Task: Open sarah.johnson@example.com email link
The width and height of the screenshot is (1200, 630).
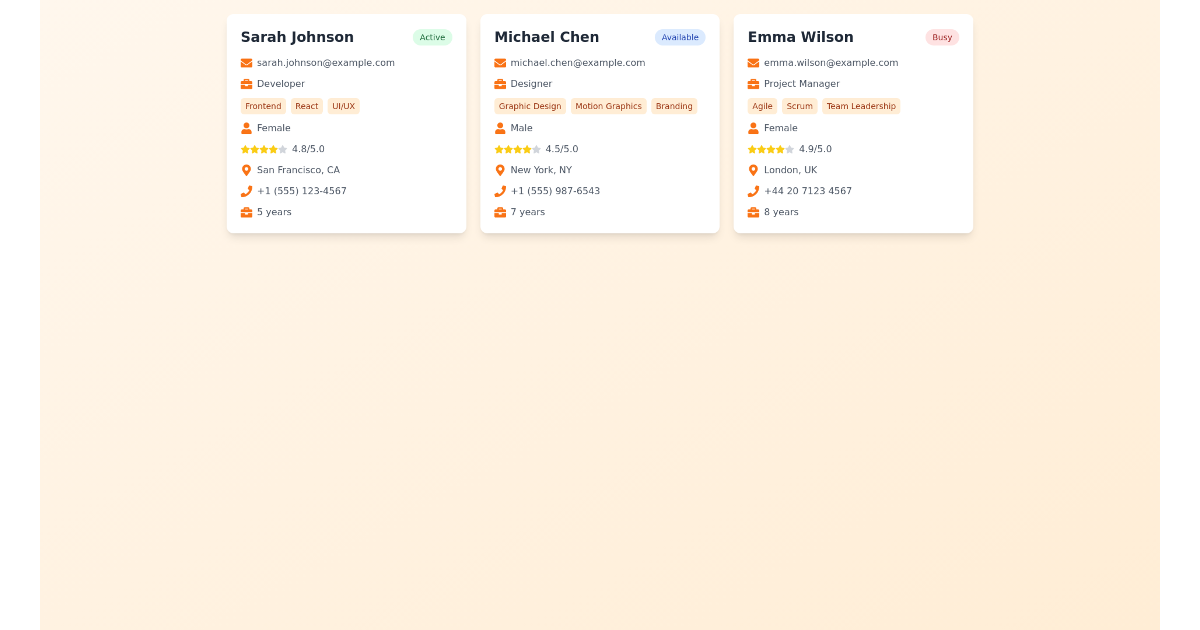Action: [326, 62]
